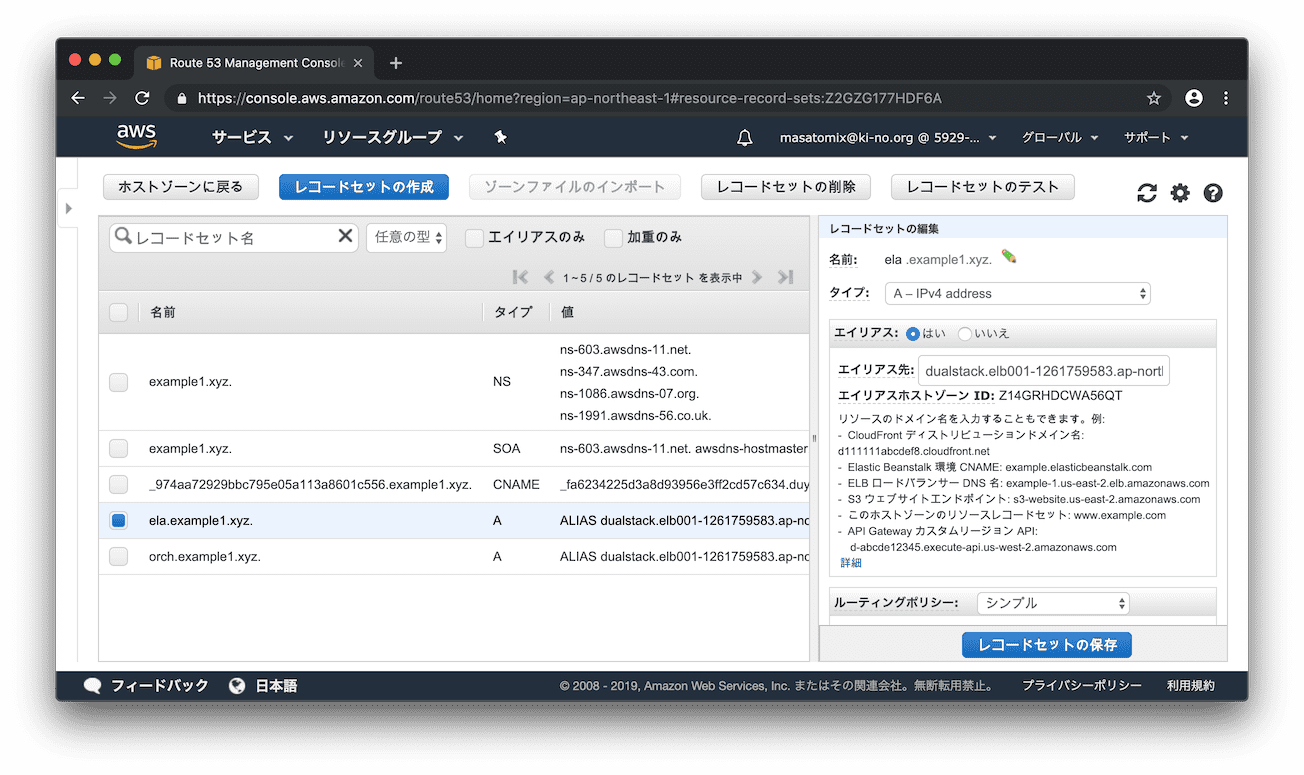Edit the record name with pencil icon

click(x=1008, y=257)
